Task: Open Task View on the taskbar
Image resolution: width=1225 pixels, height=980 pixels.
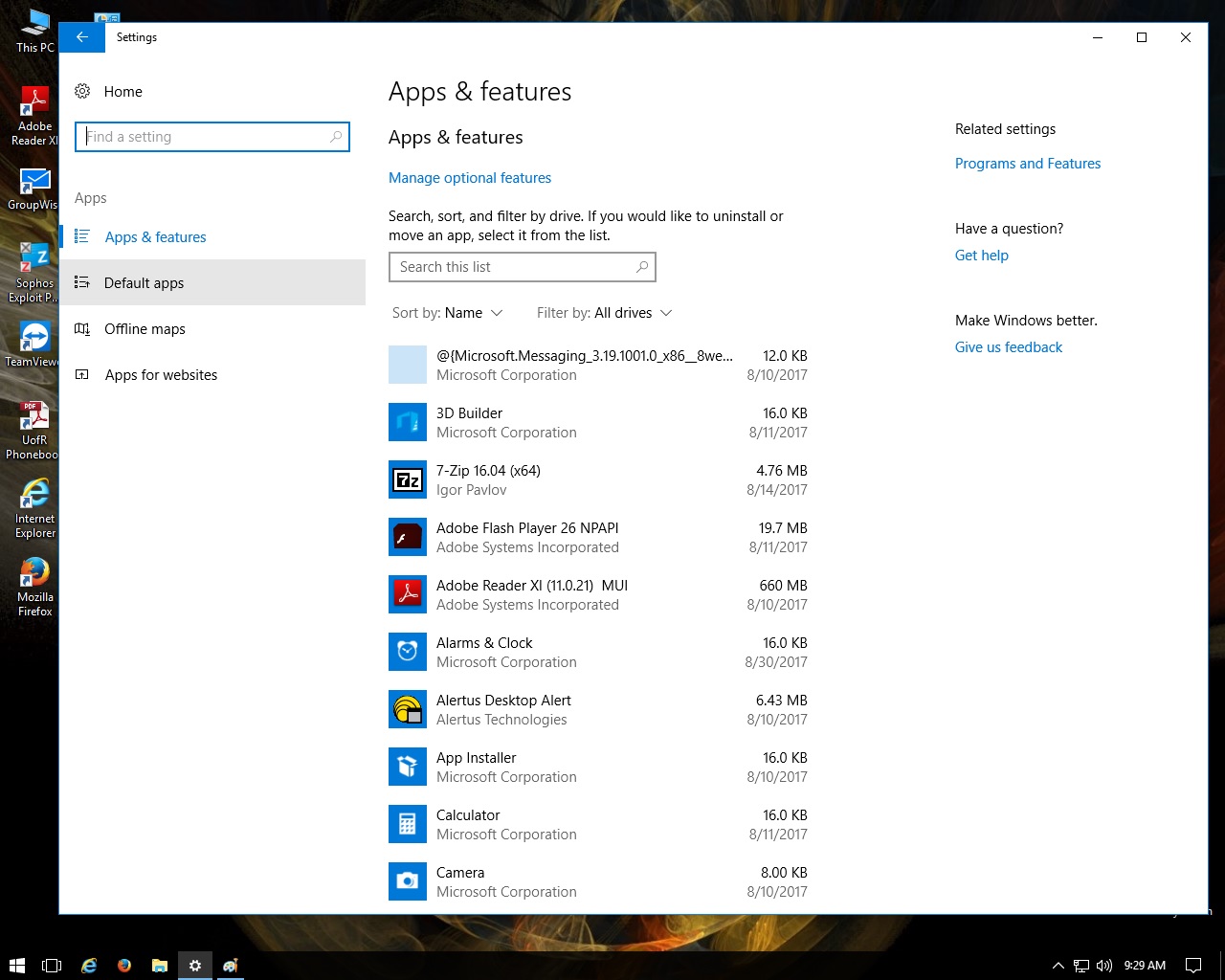Action: pos(52,966)
